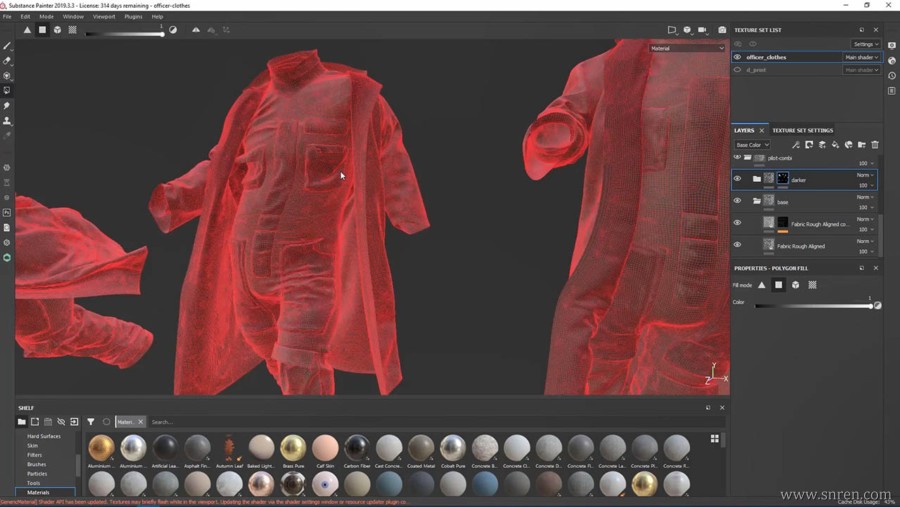Choose triangle fill mode in top toolbar
This screenshot has height=507, width=900.
pos(27,30)
